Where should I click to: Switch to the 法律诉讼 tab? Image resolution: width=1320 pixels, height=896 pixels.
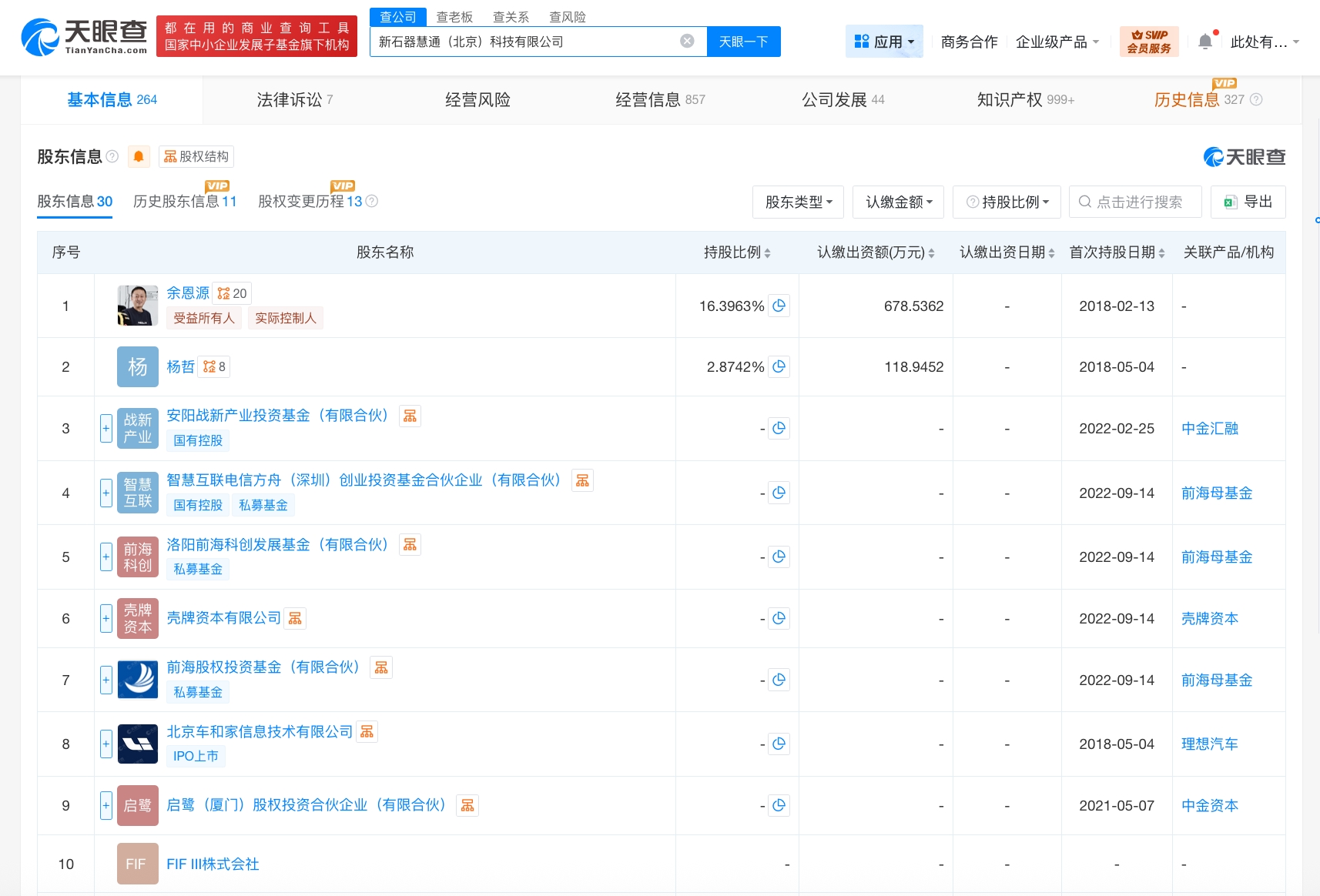(294, 100)
